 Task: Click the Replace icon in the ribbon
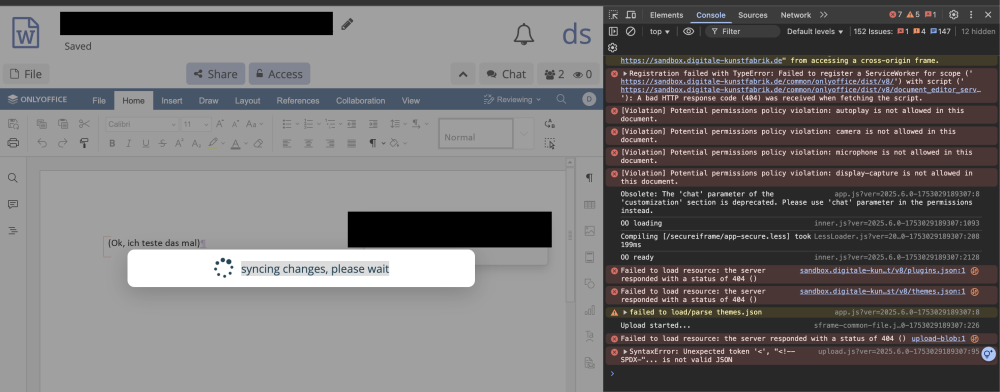[x=550, y=124]
